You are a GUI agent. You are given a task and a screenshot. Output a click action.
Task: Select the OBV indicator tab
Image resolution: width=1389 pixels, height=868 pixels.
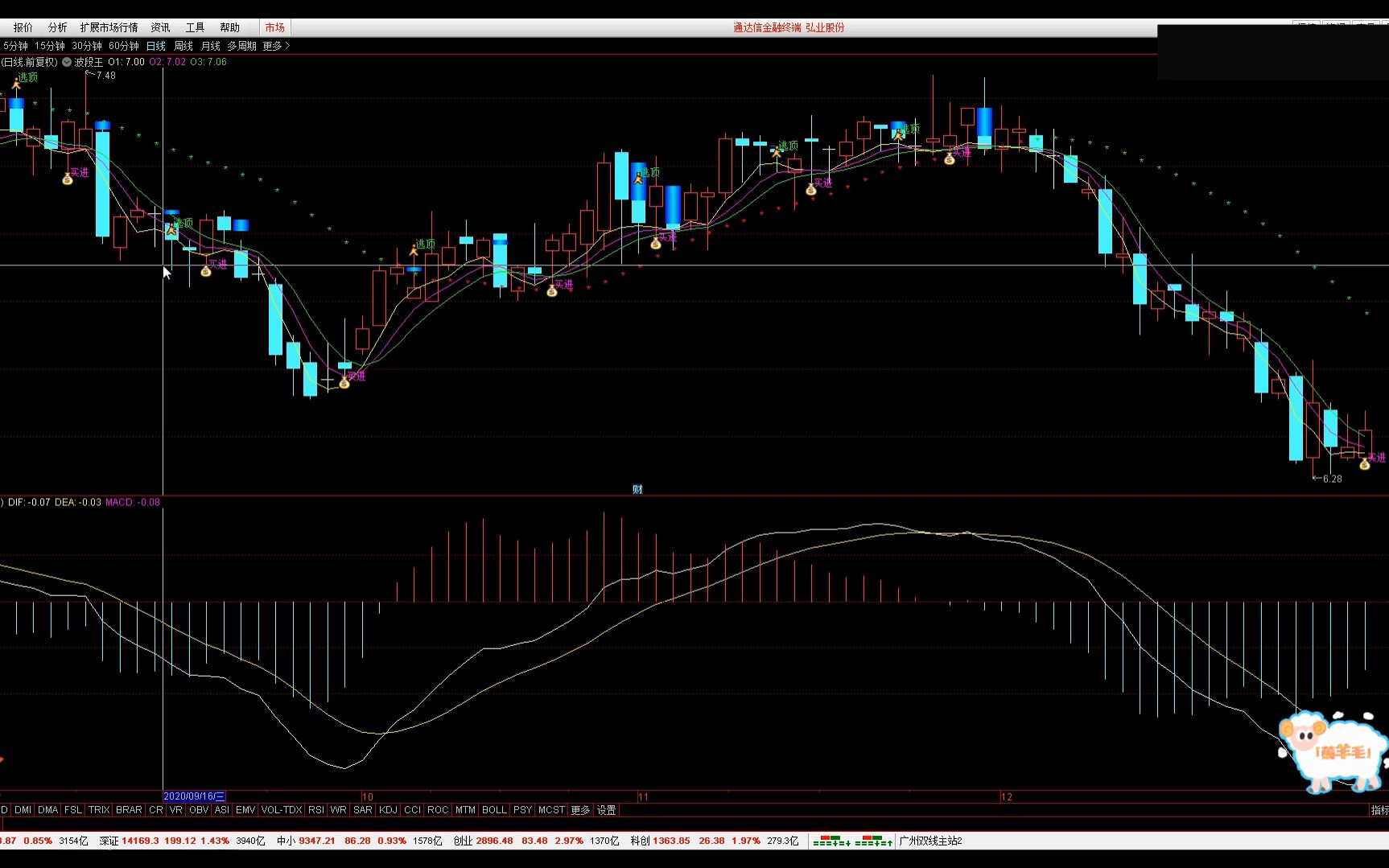point(198,810)
